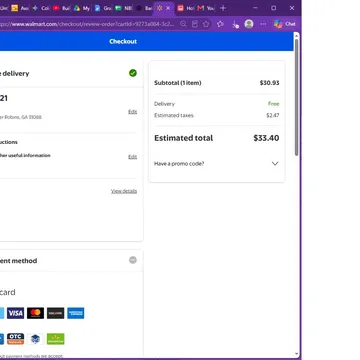Viewport: 360px width, 360px height.
Task: Click the $33.40 estimated total amount
Action: pos(266,138)
